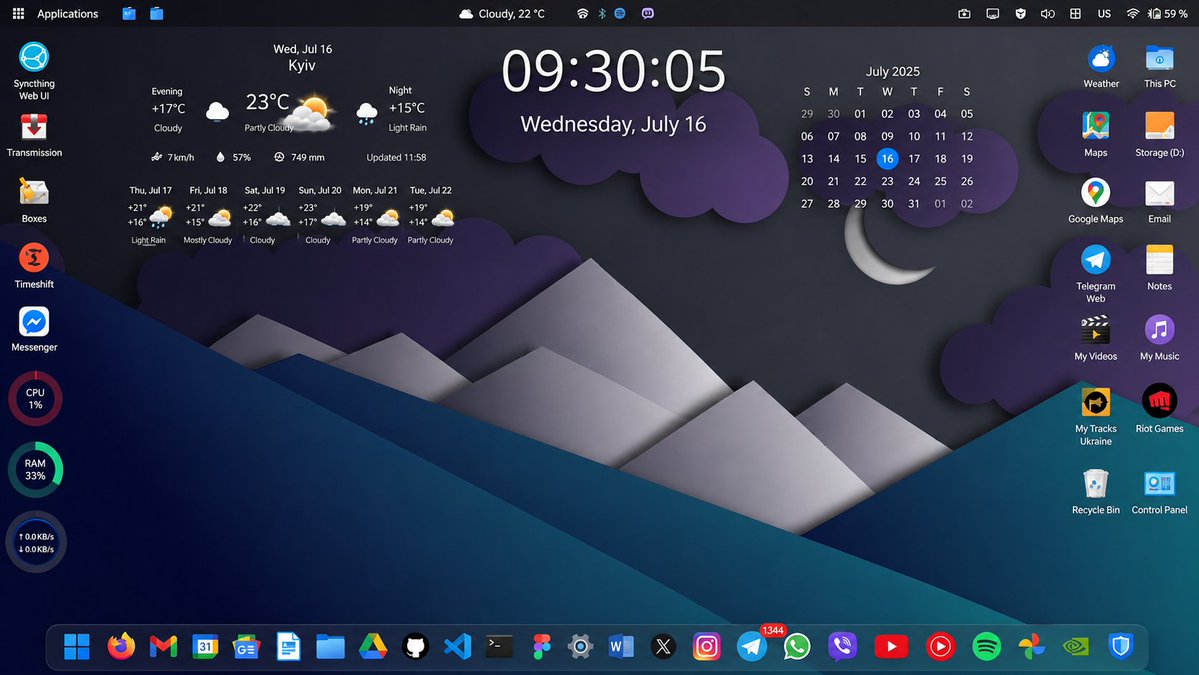Image resolution: width=1199 pixels, height=675 pixels.
Task: Launch Firefox from the dock
Action: click(121, 647)
